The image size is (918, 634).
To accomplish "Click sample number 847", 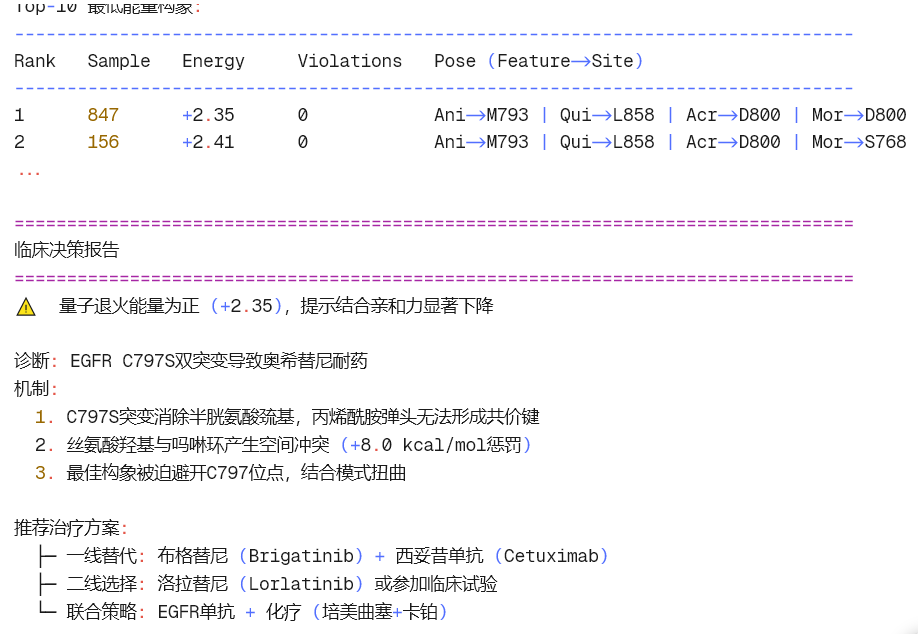I will click(103, 115).
